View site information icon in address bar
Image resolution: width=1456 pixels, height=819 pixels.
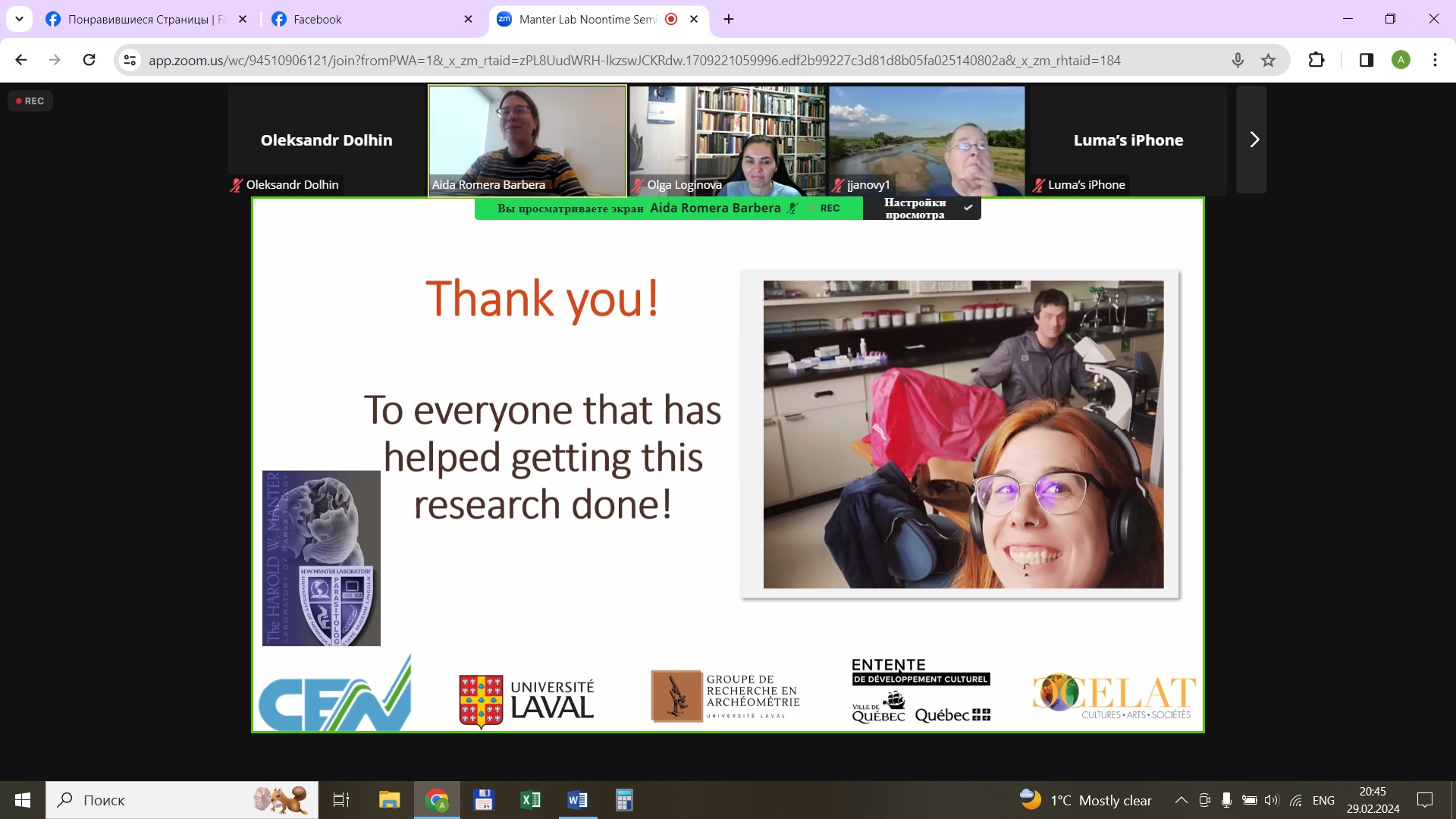130,60
